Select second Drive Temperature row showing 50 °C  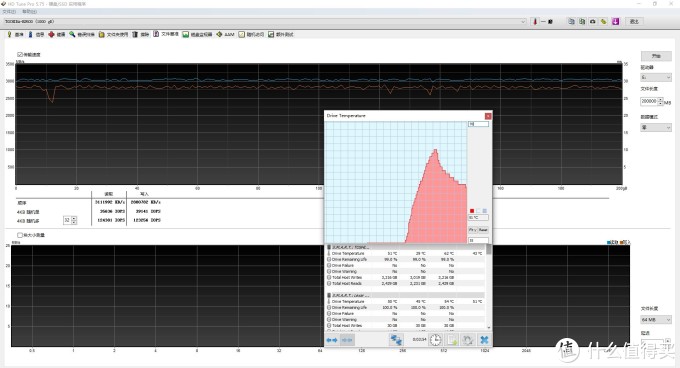coord(405,301)
